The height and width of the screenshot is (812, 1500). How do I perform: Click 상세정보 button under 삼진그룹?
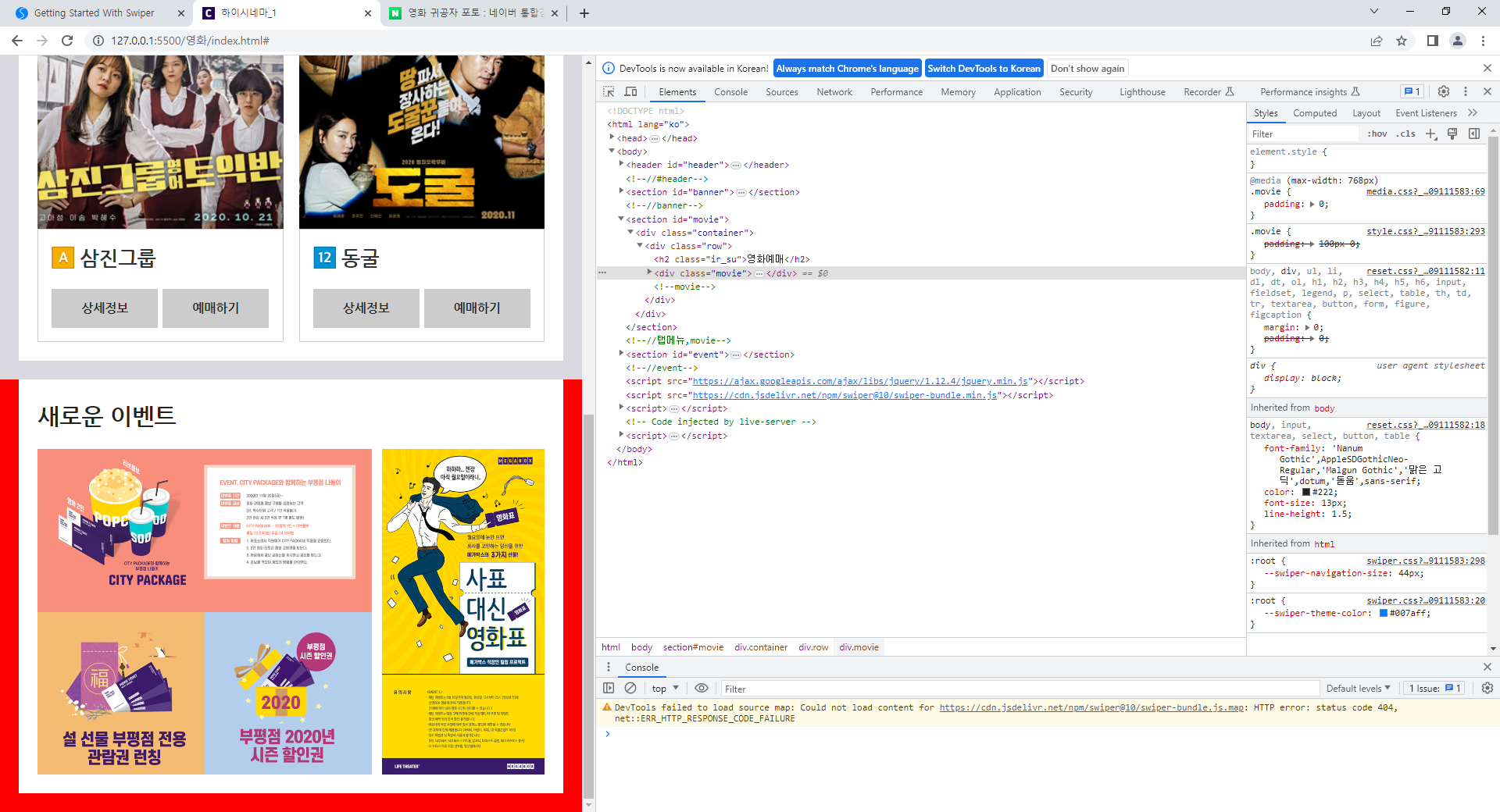(105, 308)
